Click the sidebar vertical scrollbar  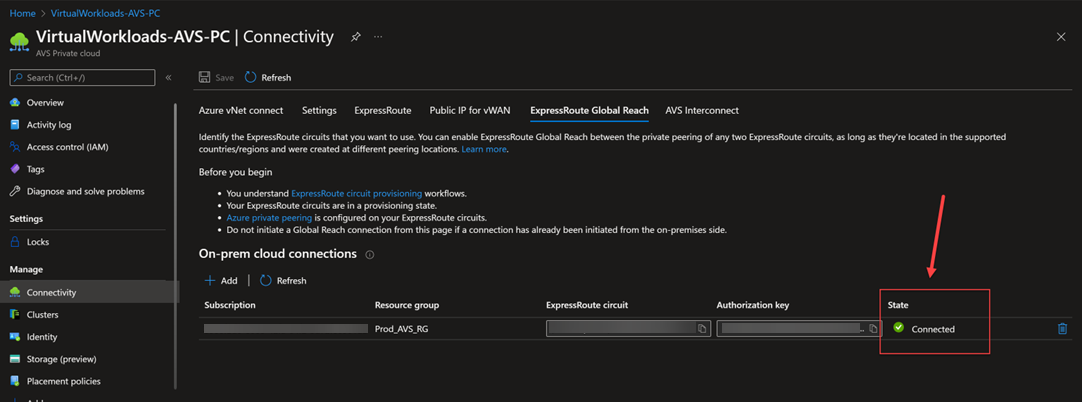(x=177, y=246)
